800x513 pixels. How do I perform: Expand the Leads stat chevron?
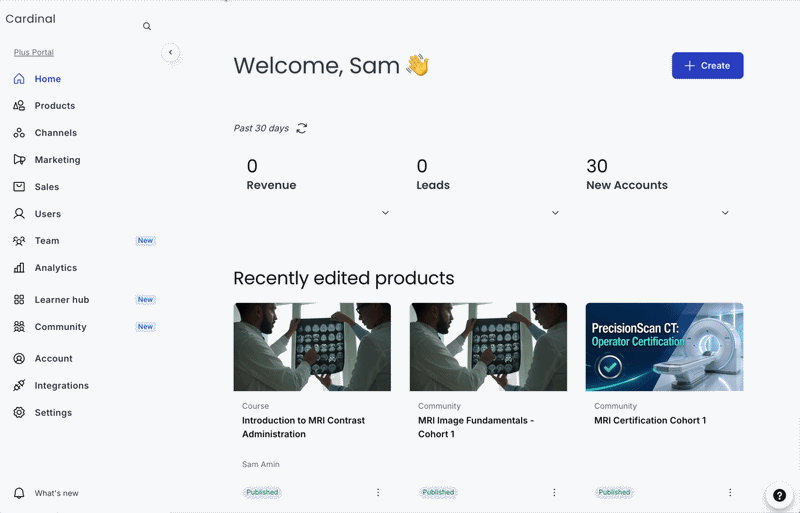point(555,213)
